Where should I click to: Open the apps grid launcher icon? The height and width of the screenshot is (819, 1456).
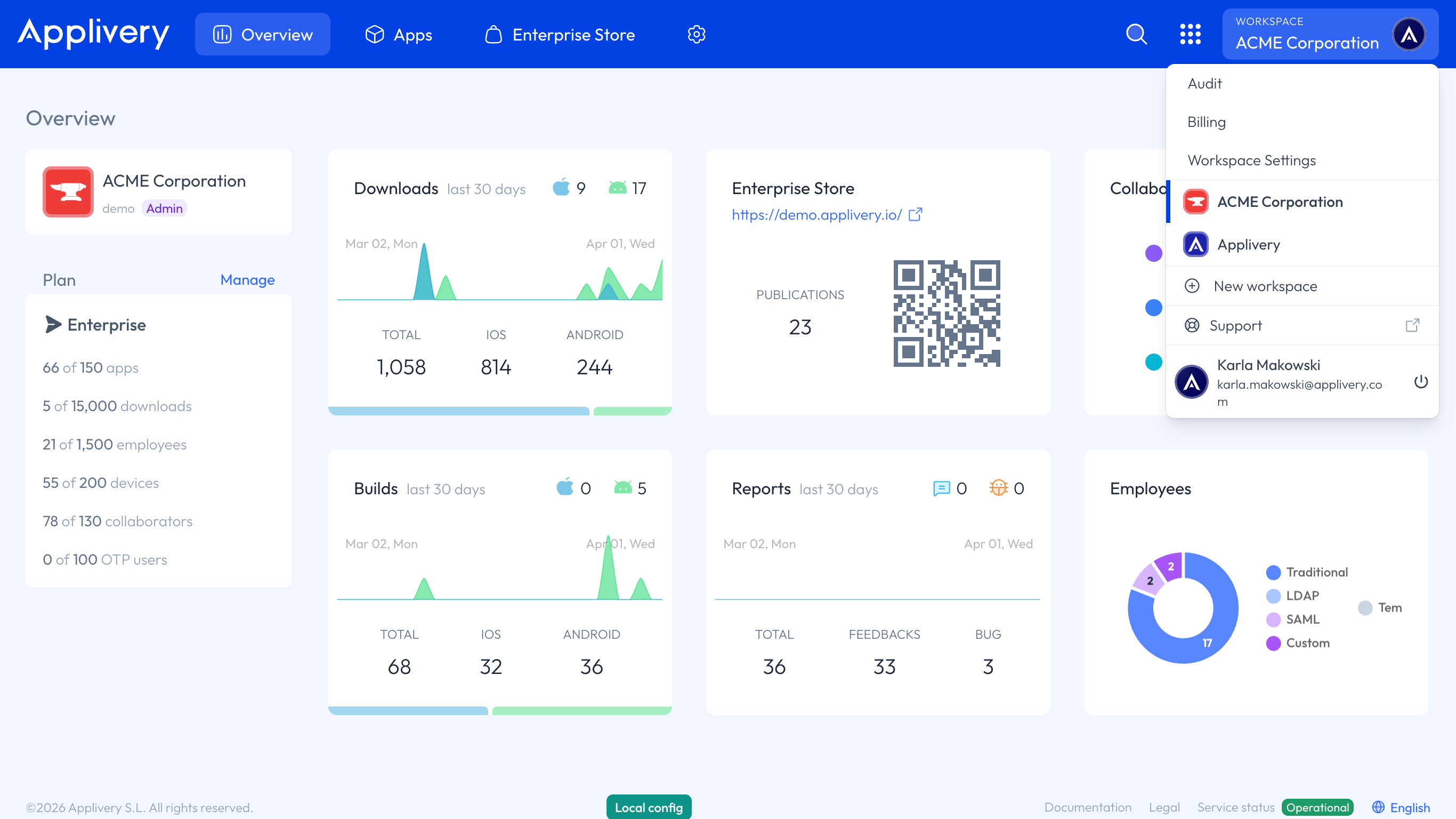[1190, 35]
